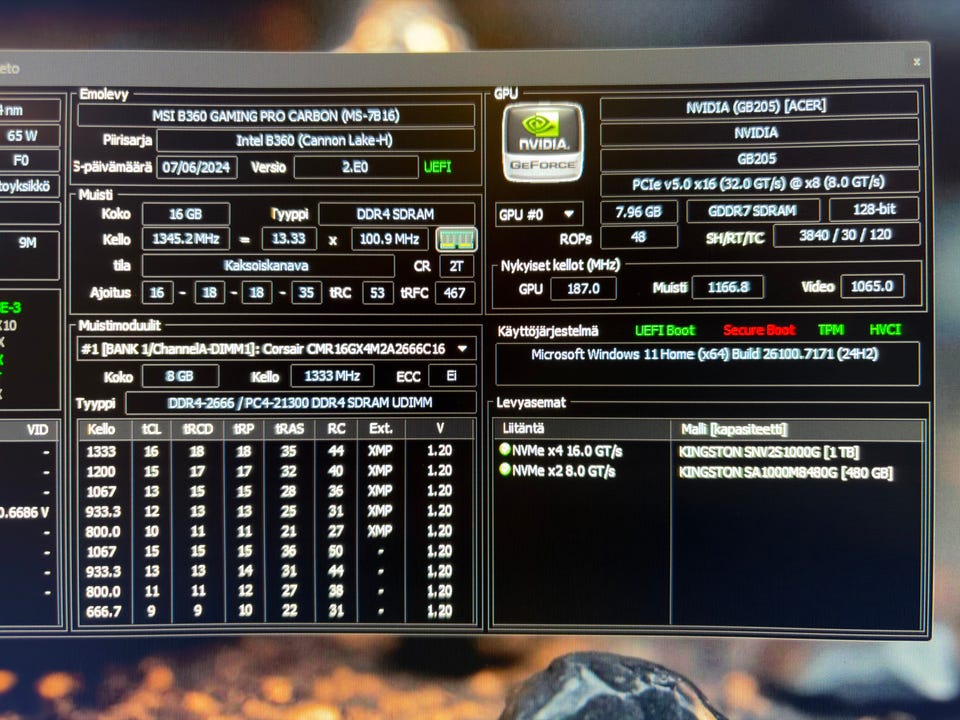Click GDDR7 SDRAM memory type field
The height and width of the screenshot is (720, 960).
click(x=752, y=211)
